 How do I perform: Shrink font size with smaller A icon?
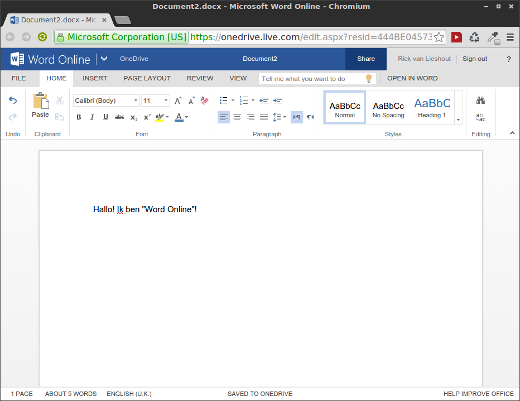click(191, 100)
